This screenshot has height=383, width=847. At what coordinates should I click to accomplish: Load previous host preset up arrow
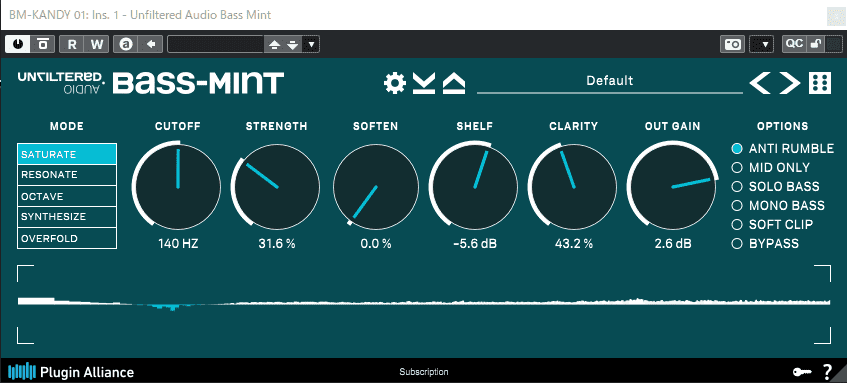(x=275, y=44)
